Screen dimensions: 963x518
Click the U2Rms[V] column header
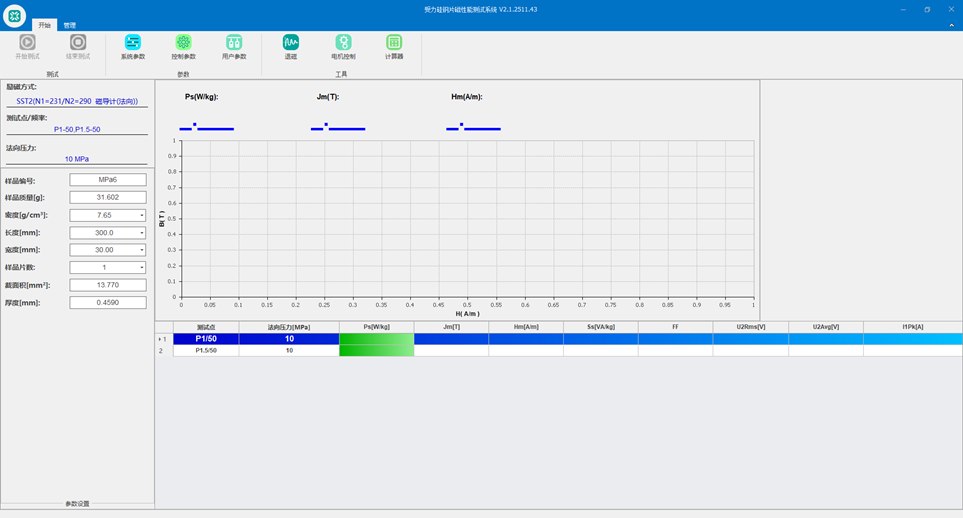point(751,327)
